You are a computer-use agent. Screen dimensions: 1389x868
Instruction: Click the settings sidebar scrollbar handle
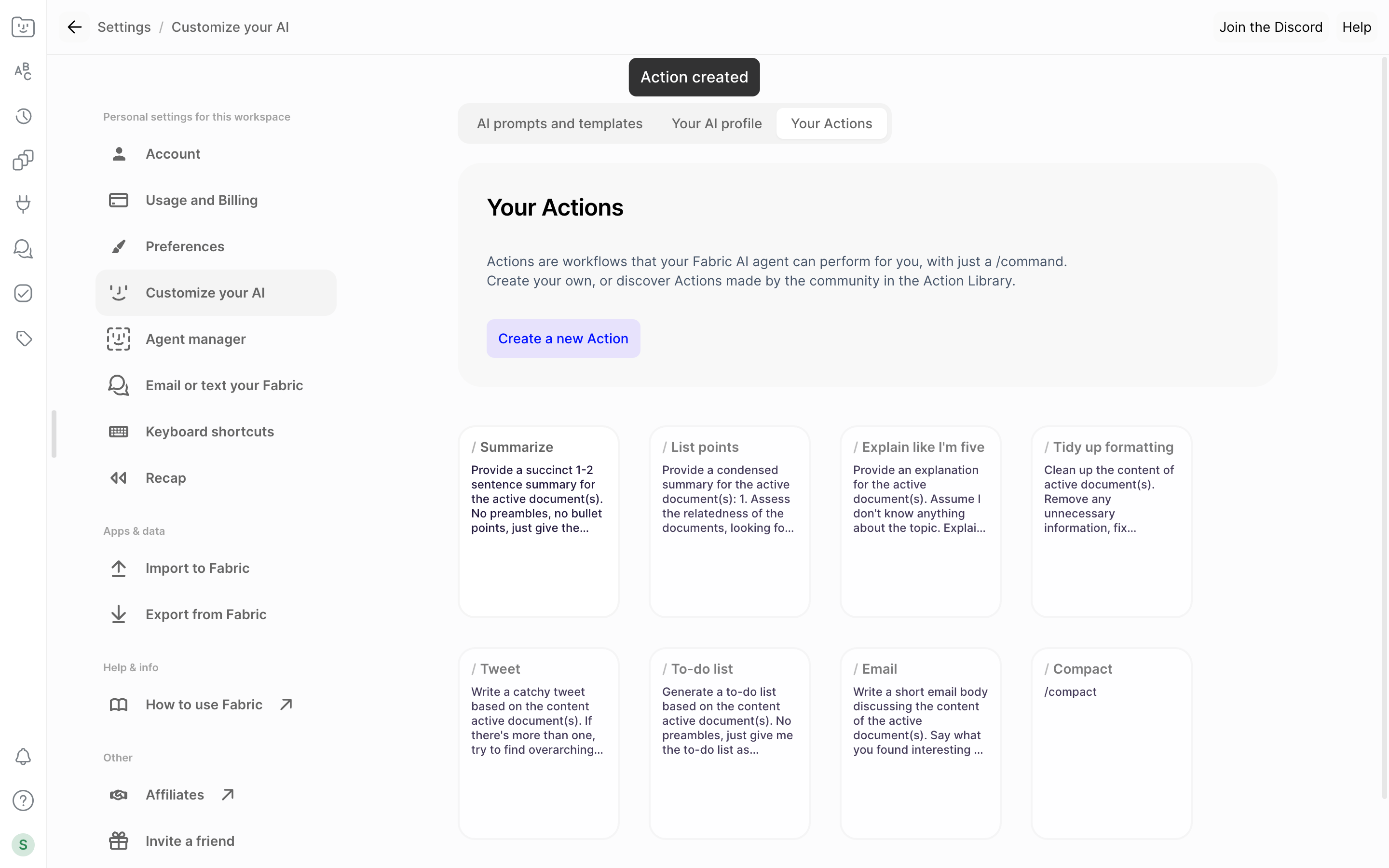(54, 434)
